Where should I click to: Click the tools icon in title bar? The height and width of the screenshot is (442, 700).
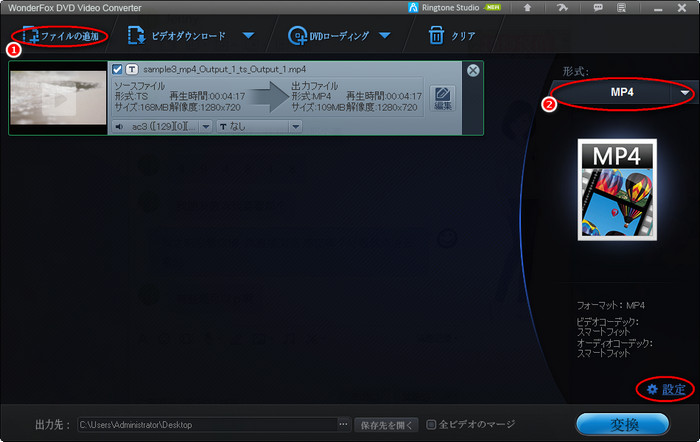[562, 8]
